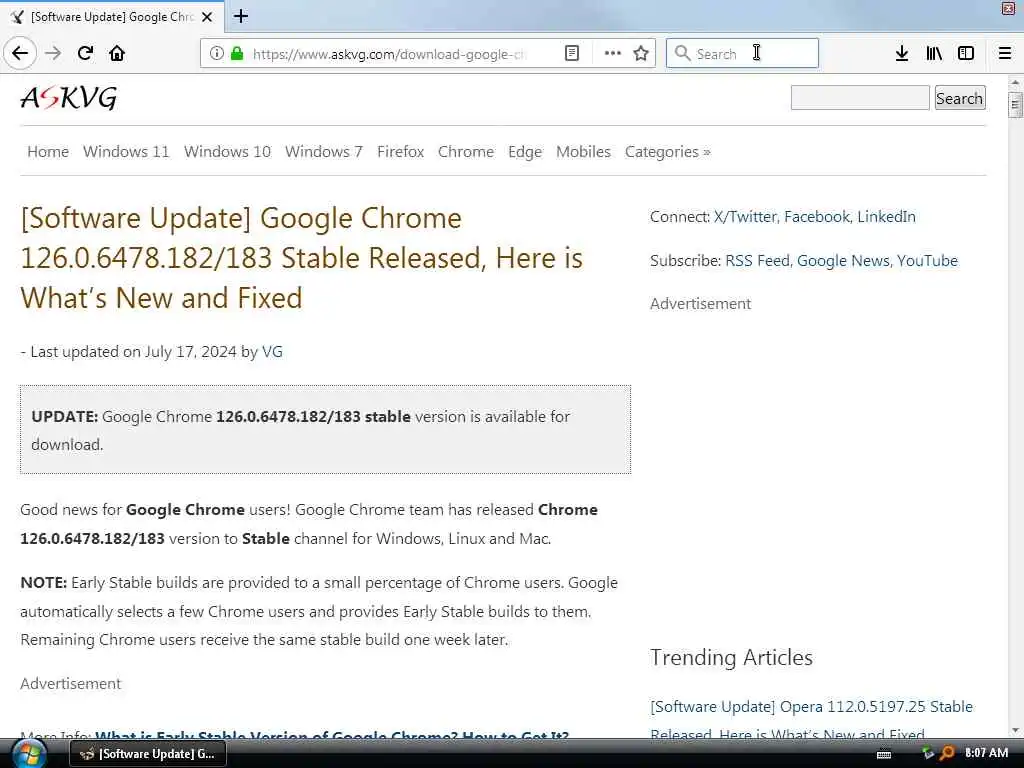Open the X/Twitter link
Screen dimensions: 1024x768
[x=745, y=217]
